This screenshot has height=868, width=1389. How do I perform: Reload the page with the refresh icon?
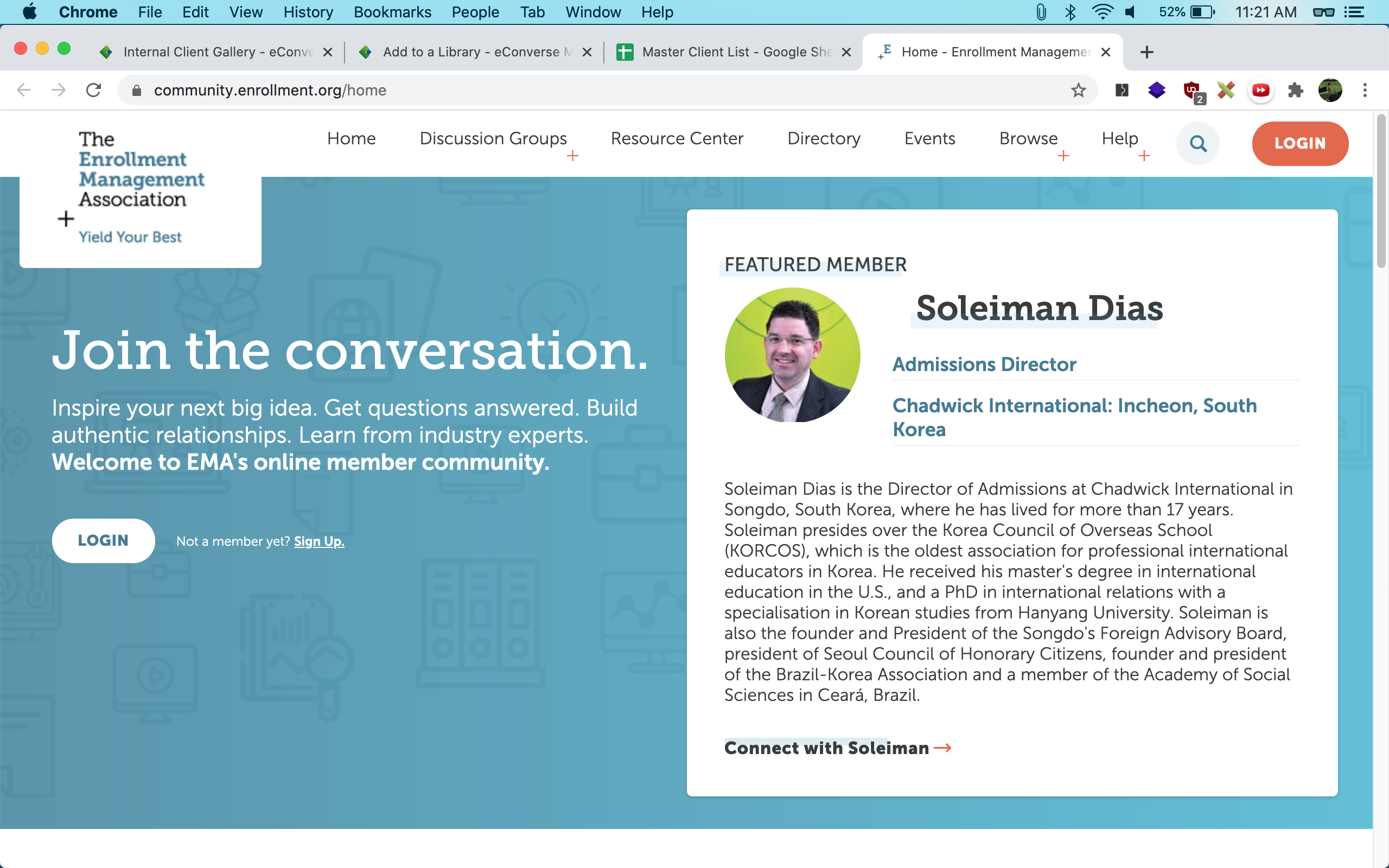[93, 90]
